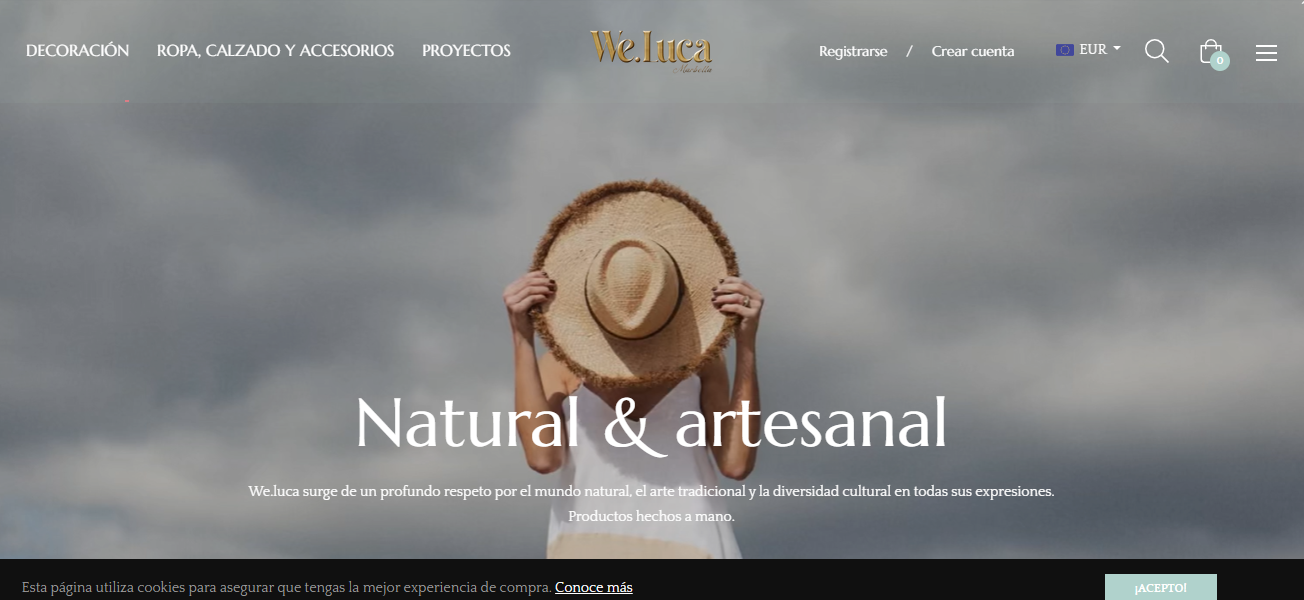
Task: Open search with the magnifier icon
Action: point(1156,51)
